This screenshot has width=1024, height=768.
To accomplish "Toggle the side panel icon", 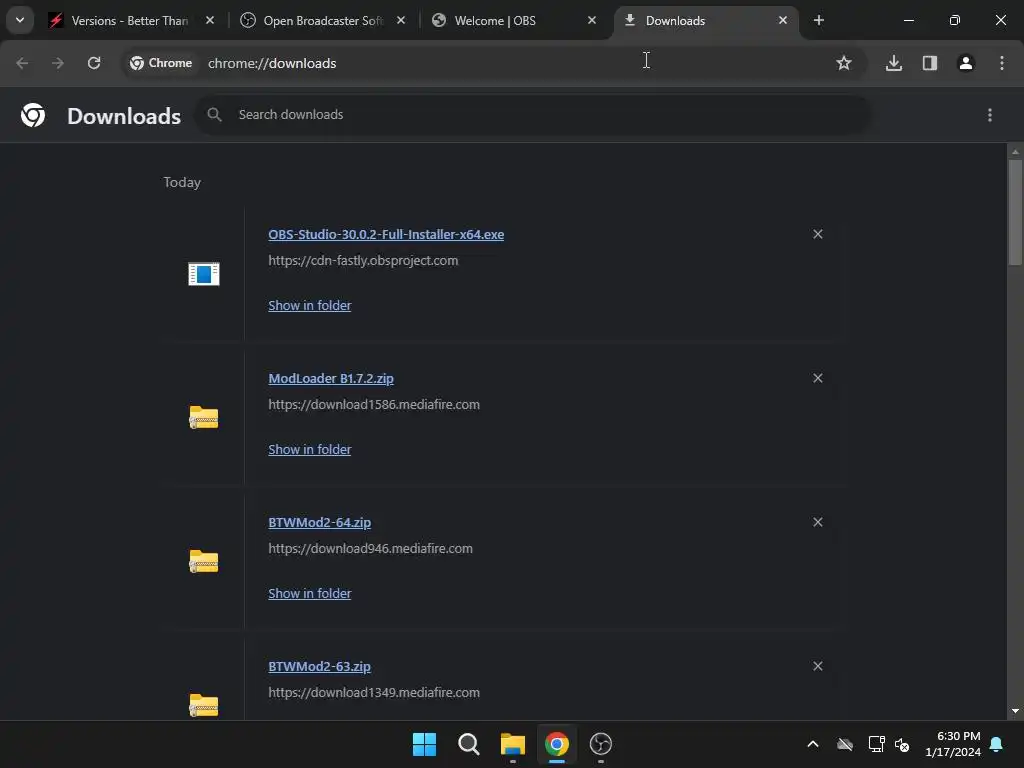I will (930, 63).
